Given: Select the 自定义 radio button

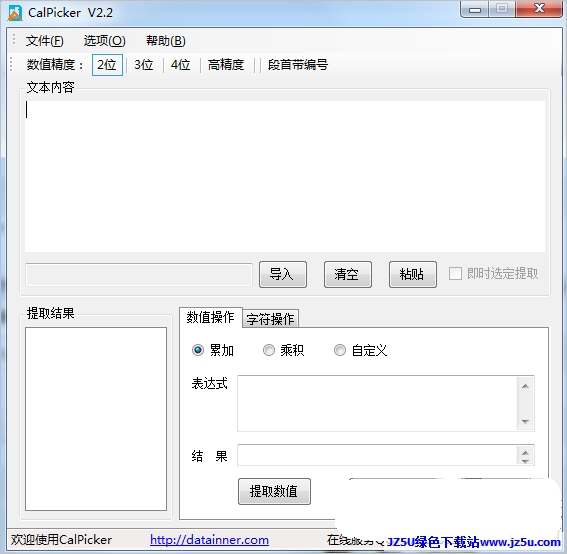Looking at the screenshot, I should pos(340,350).
